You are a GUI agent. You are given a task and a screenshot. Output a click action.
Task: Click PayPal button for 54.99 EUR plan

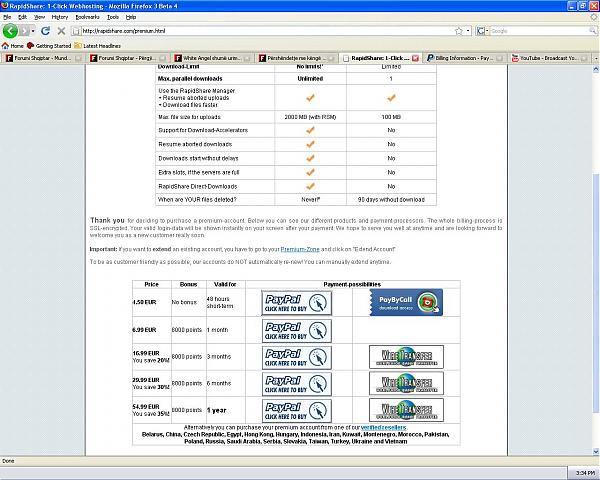pos(297,411)
